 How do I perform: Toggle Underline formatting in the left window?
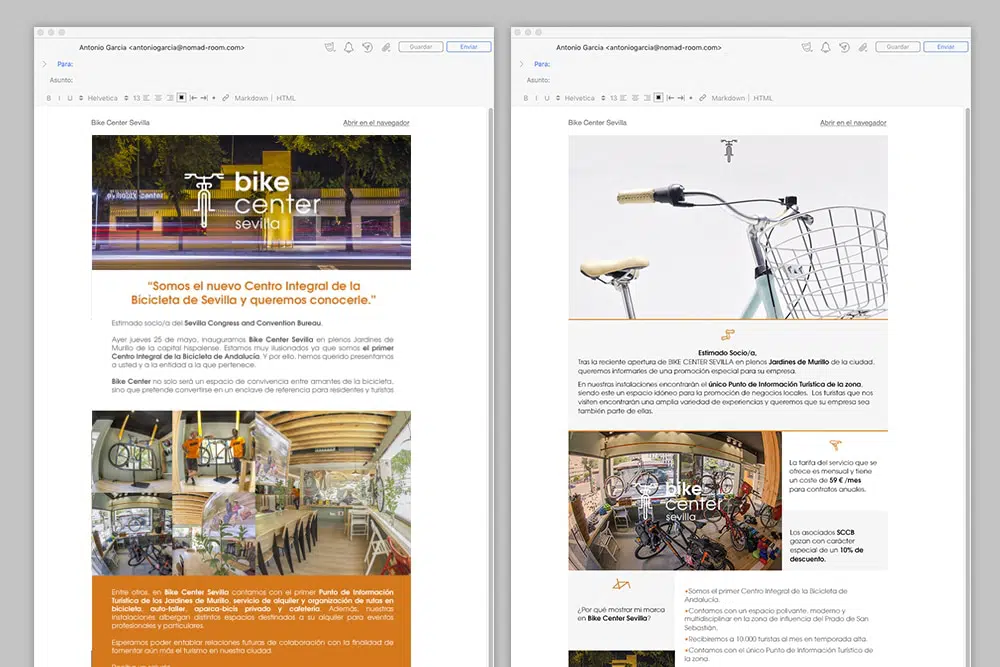tap(70, 98)
